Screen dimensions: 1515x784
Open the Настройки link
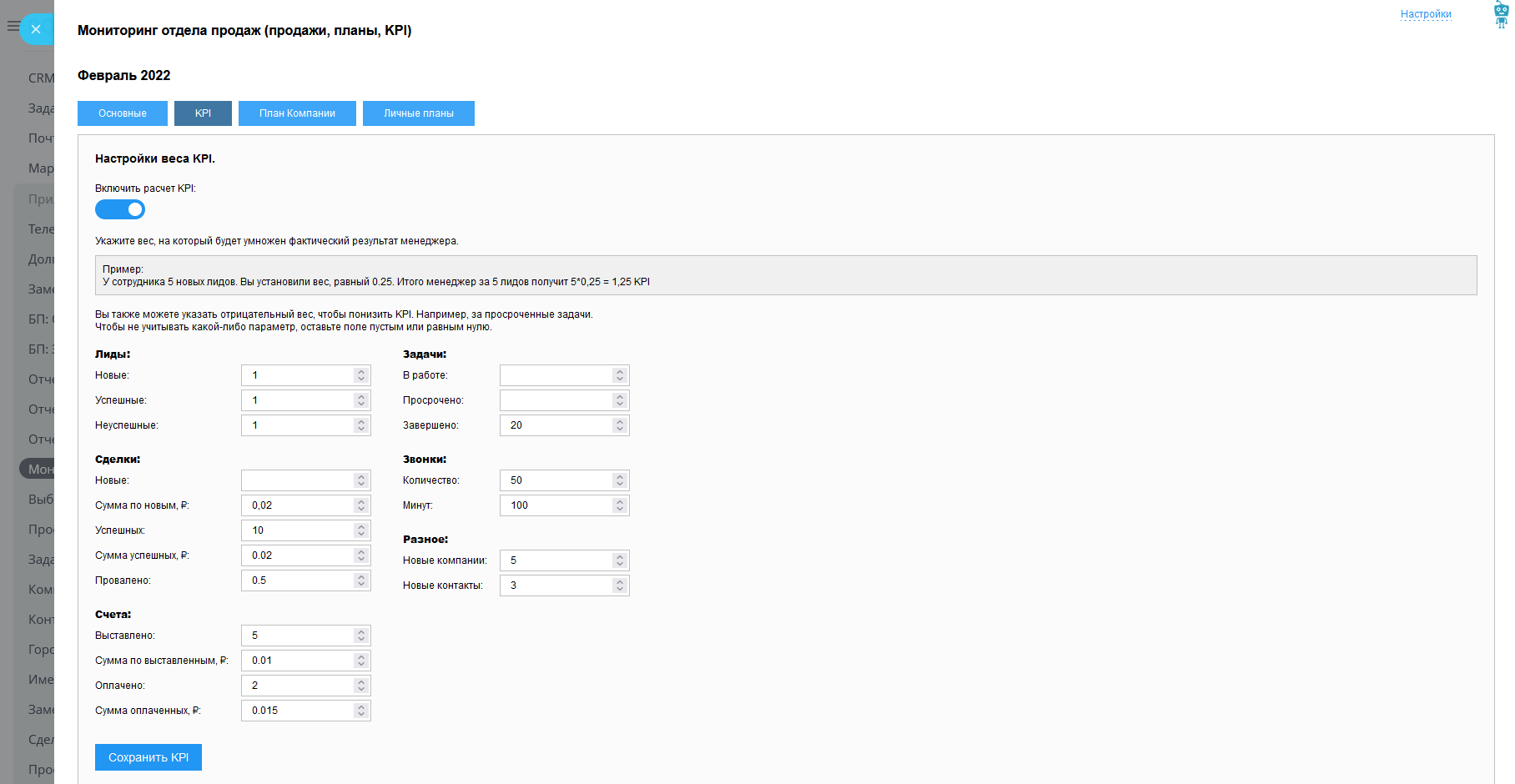tap(1425, 14)
